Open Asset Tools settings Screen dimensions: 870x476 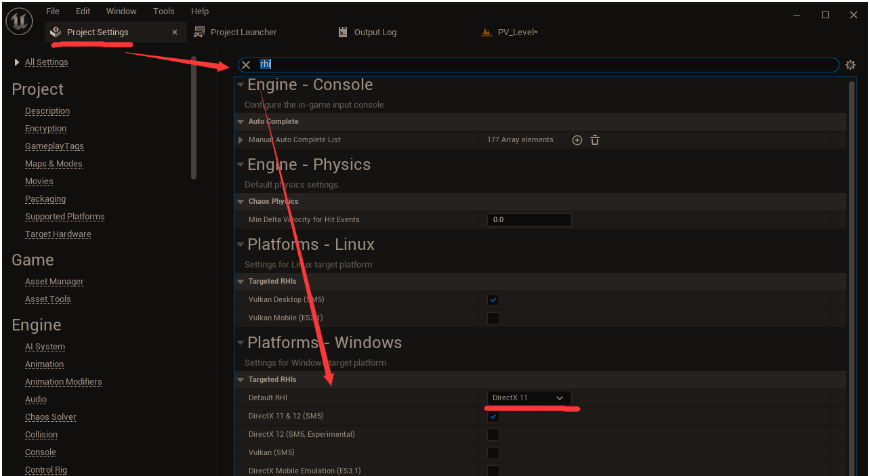48,300
